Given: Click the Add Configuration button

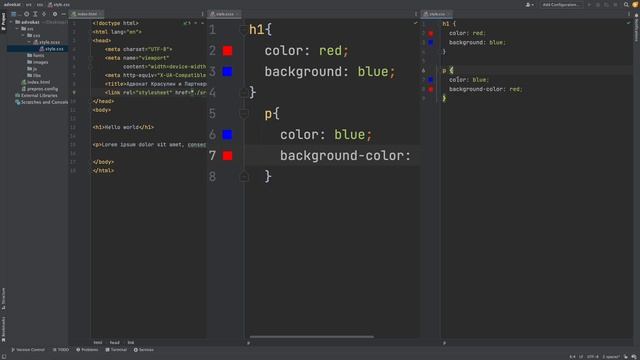Looking at the screenshot, I should pos(561,4).
